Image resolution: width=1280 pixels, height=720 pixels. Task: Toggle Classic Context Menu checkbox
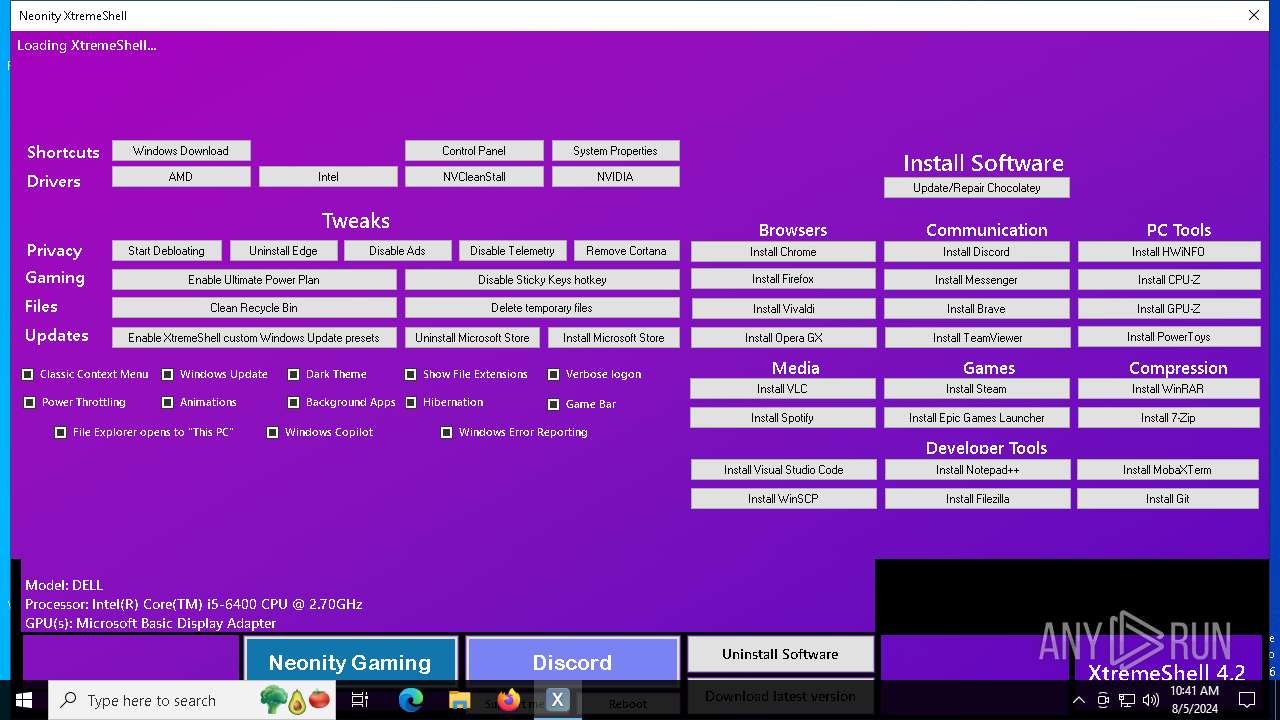pyautogui.click(x=28, y=375)
